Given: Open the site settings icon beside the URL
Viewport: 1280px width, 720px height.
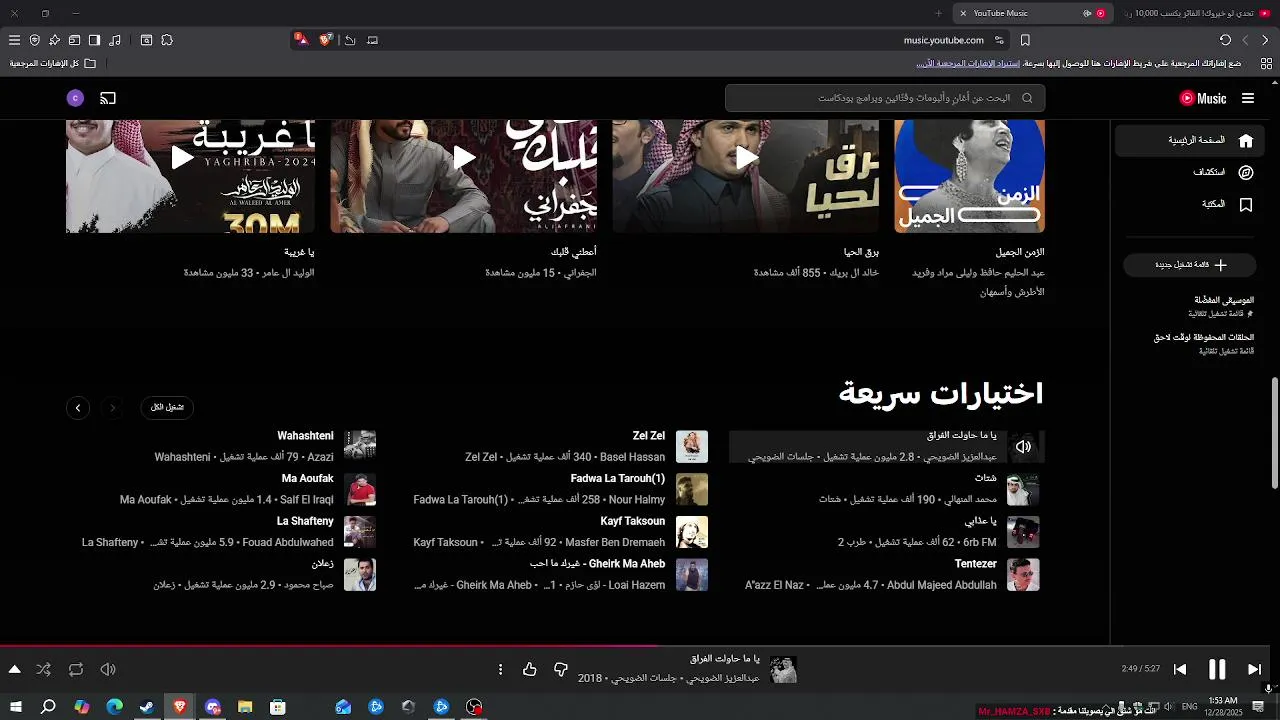Looking at the screenshot, I should point(999,40).
